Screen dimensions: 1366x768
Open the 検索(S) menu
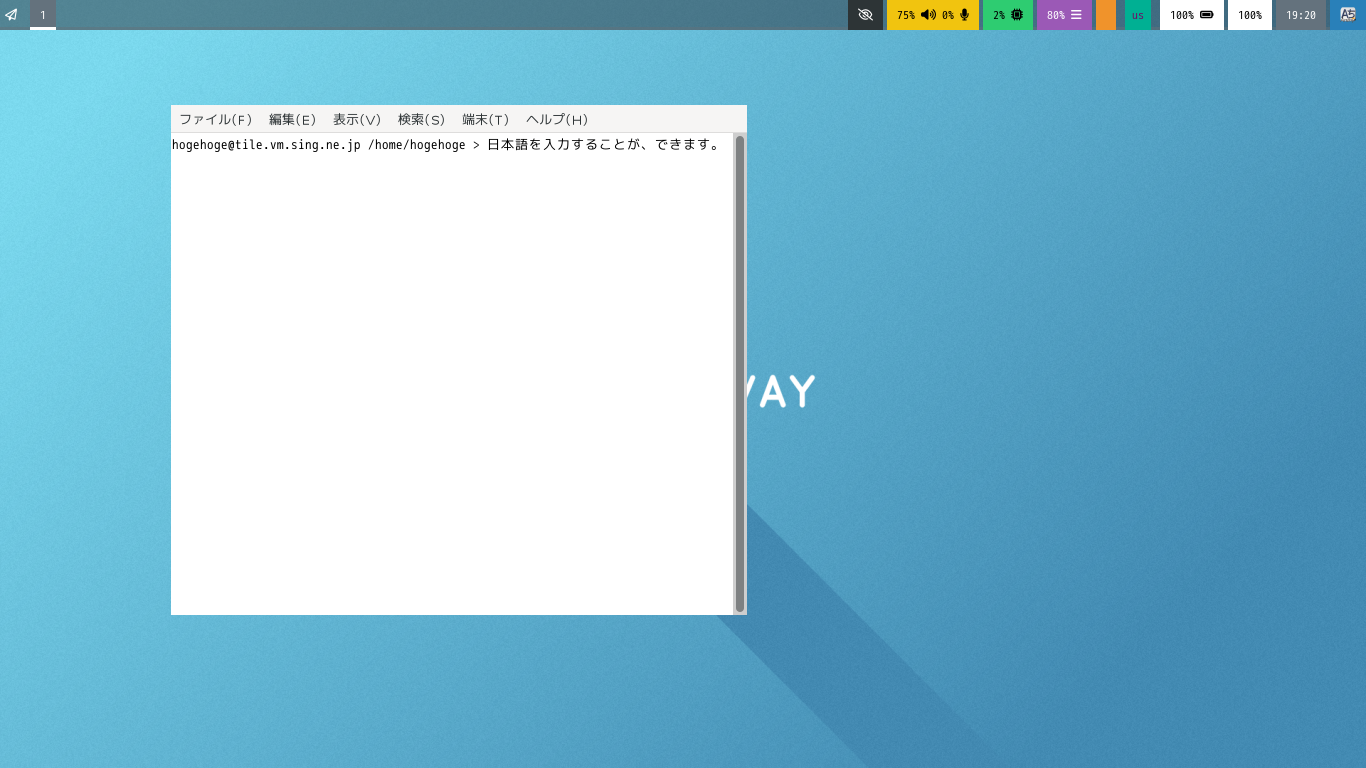pyautogui.click(x=421, y=119)
